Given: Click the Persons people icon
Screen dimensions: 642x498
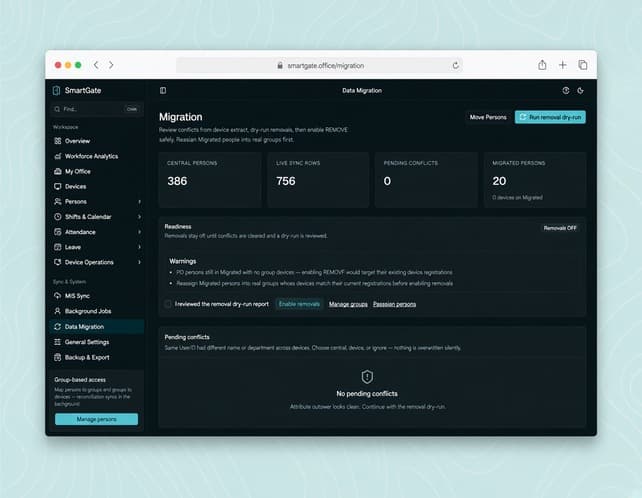Looking at the screenshot, I should click(x=58, y=201).
